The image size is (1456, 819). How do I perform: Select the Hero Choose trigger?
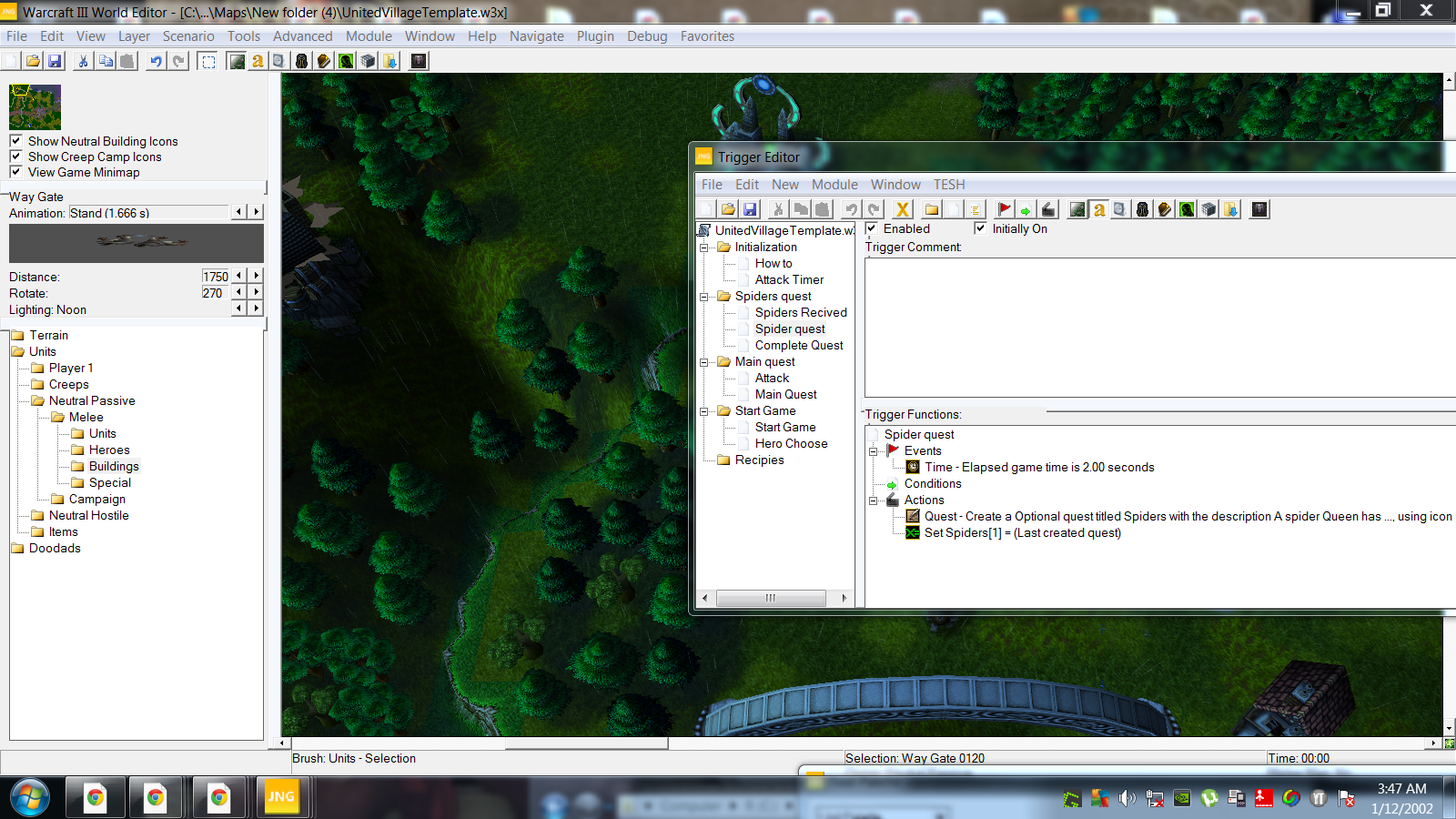[x=791, y=443]
